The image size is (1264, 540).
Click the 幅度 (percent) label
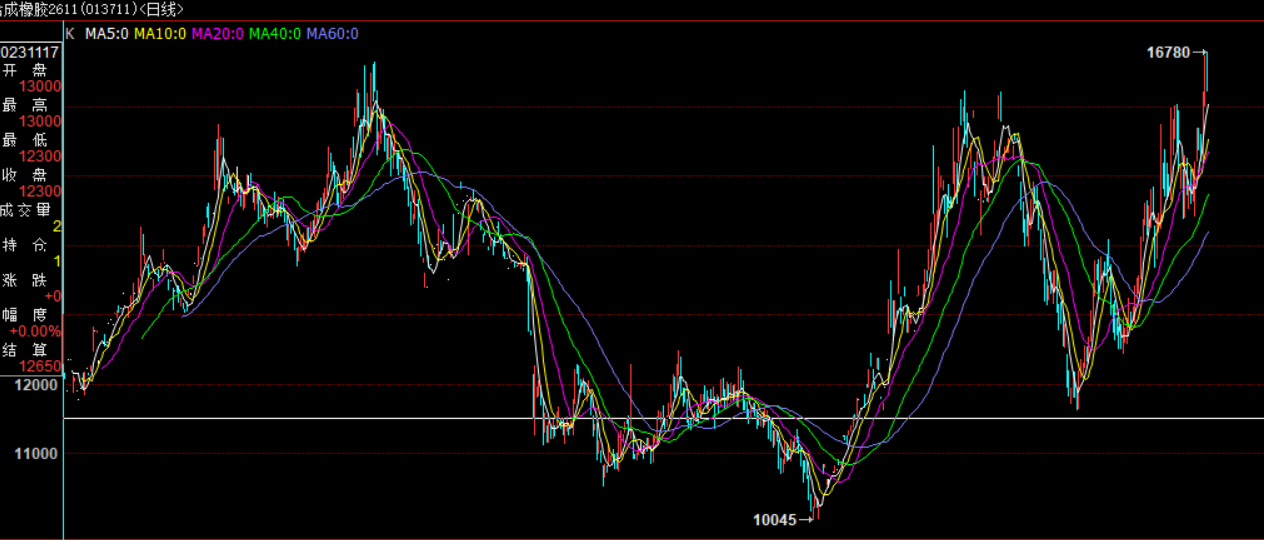coord(25,315)
